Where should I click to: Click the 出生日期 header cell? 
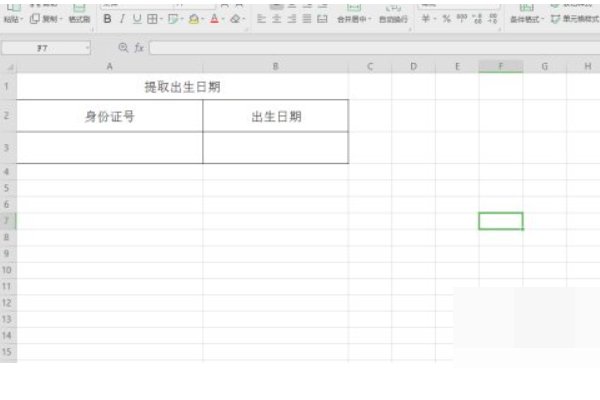pyautogui.click(x=276, y=116)
